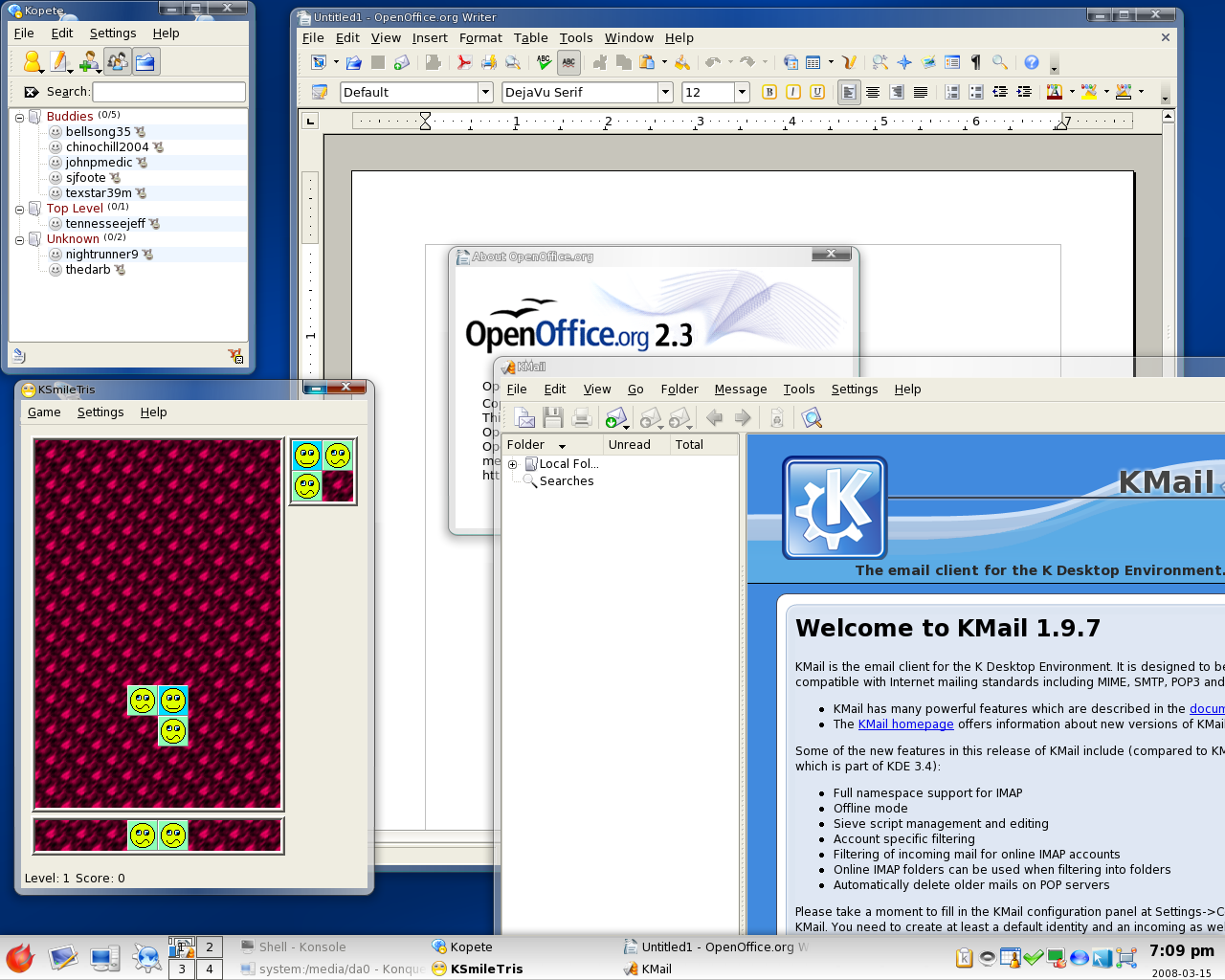Screen dimensions: 1225x980
Task: Click Total column header in KMail
Action: pos(703,445)
